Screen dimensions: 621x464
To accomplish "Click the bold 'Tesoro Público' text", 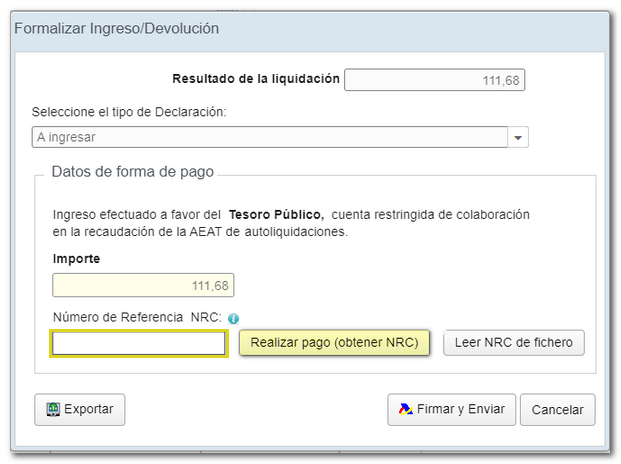I will 275,215.
